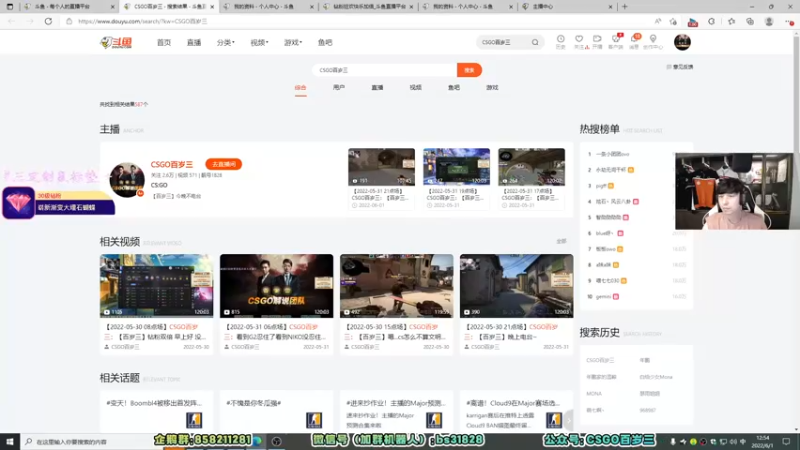Open the 2022-05-31 19点场 anchor video
This screenshot has height=450, width=800.
457,167
